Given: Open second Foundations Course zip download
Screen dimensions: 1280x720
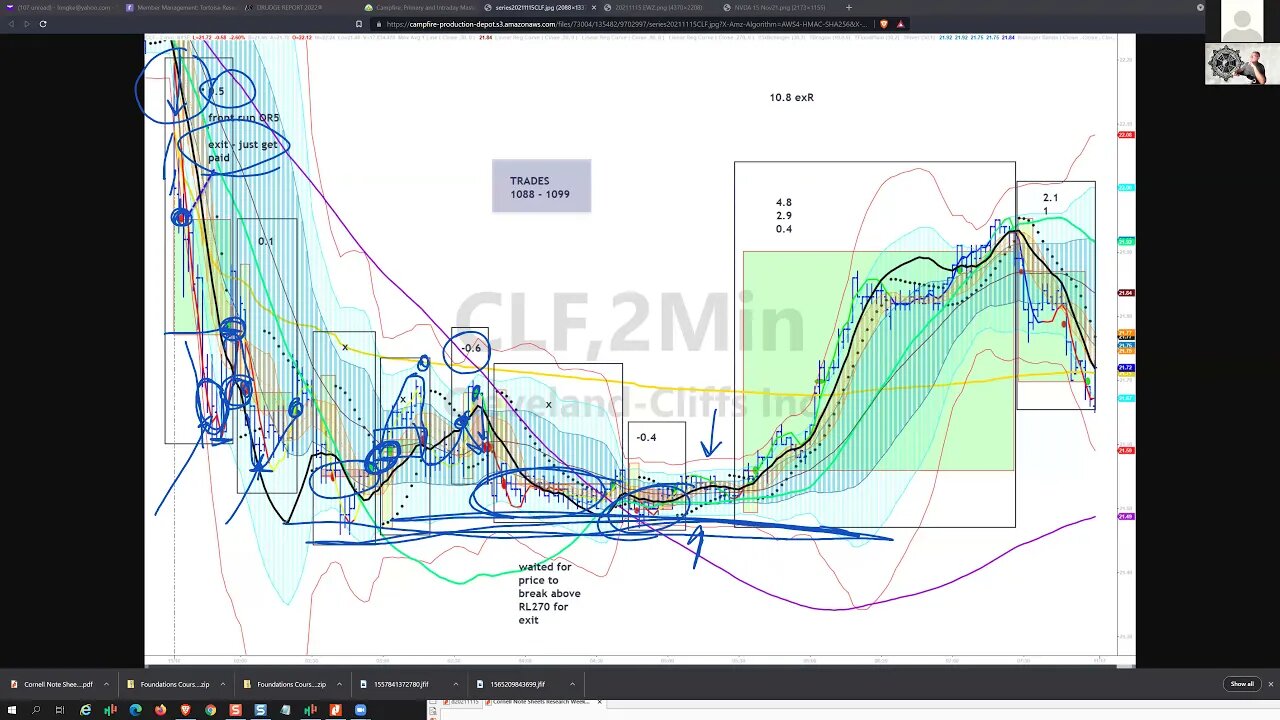Looking at the screenshot, I should pyautogui.click(x=286, y=684).
